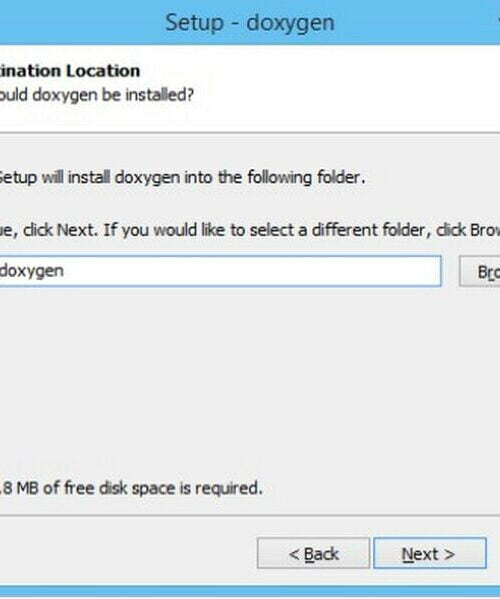Focus the destination folder path field
The image size is (500, 599).
(220, 271)
